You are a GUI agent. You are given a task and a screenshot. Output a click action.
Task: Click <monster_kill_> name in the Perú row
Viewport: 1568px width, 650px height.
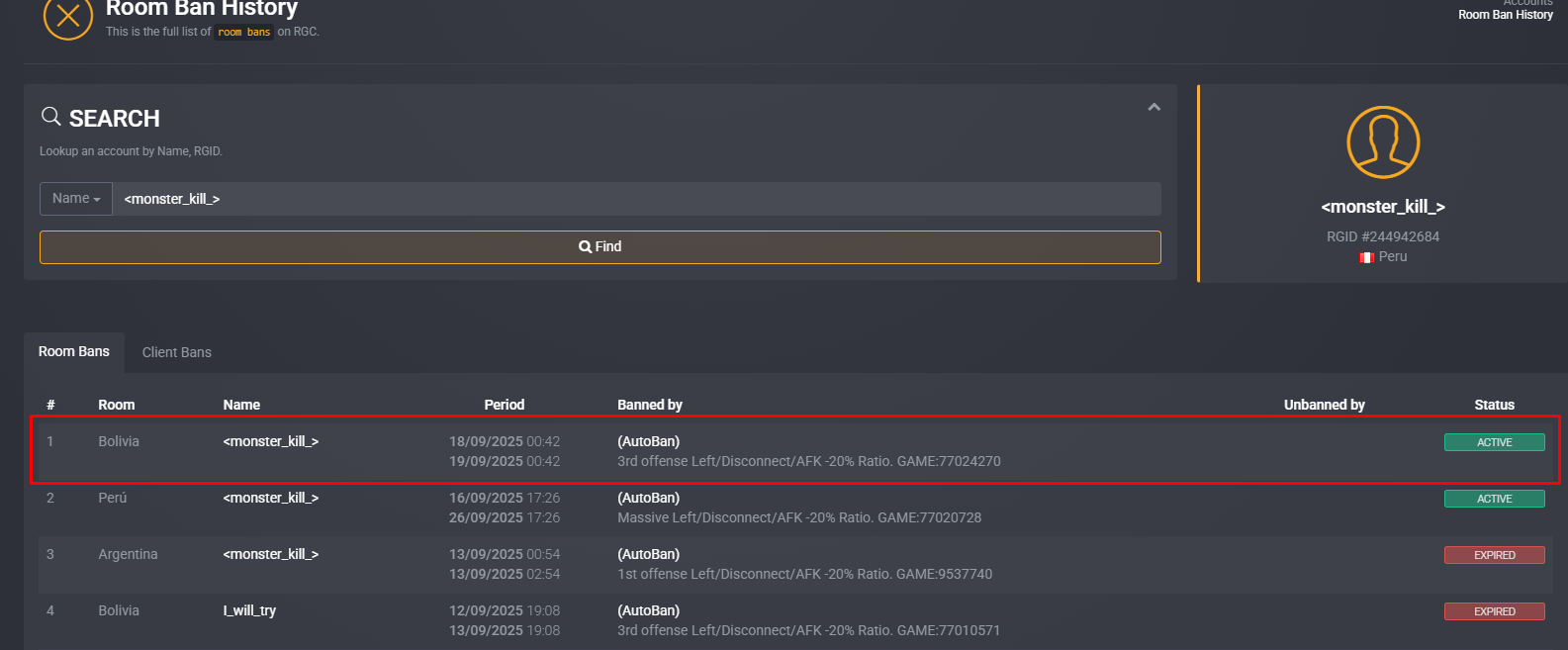(271, 498)
